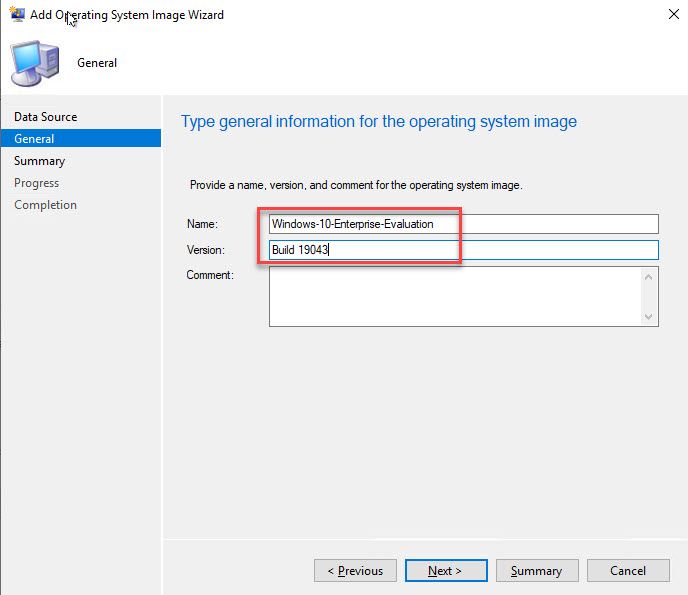Screen dimensions: 688x595
Task: Click the large computer image icon in the header
Action: [35, 63]
